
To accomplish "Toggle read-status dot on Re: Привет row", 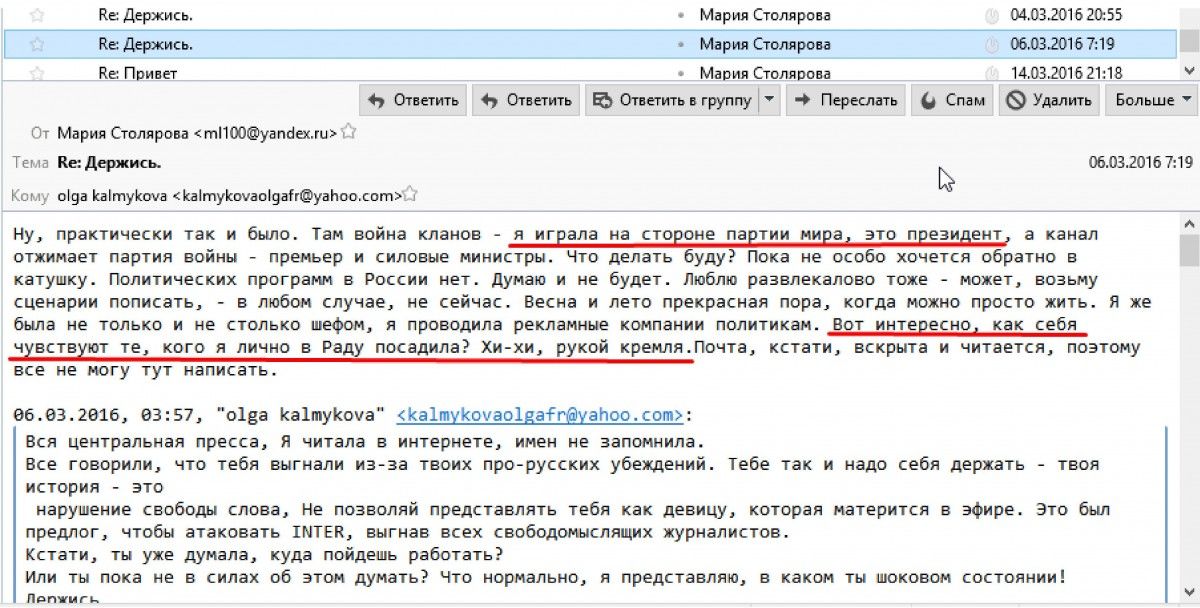I will [x=681, y=73].
